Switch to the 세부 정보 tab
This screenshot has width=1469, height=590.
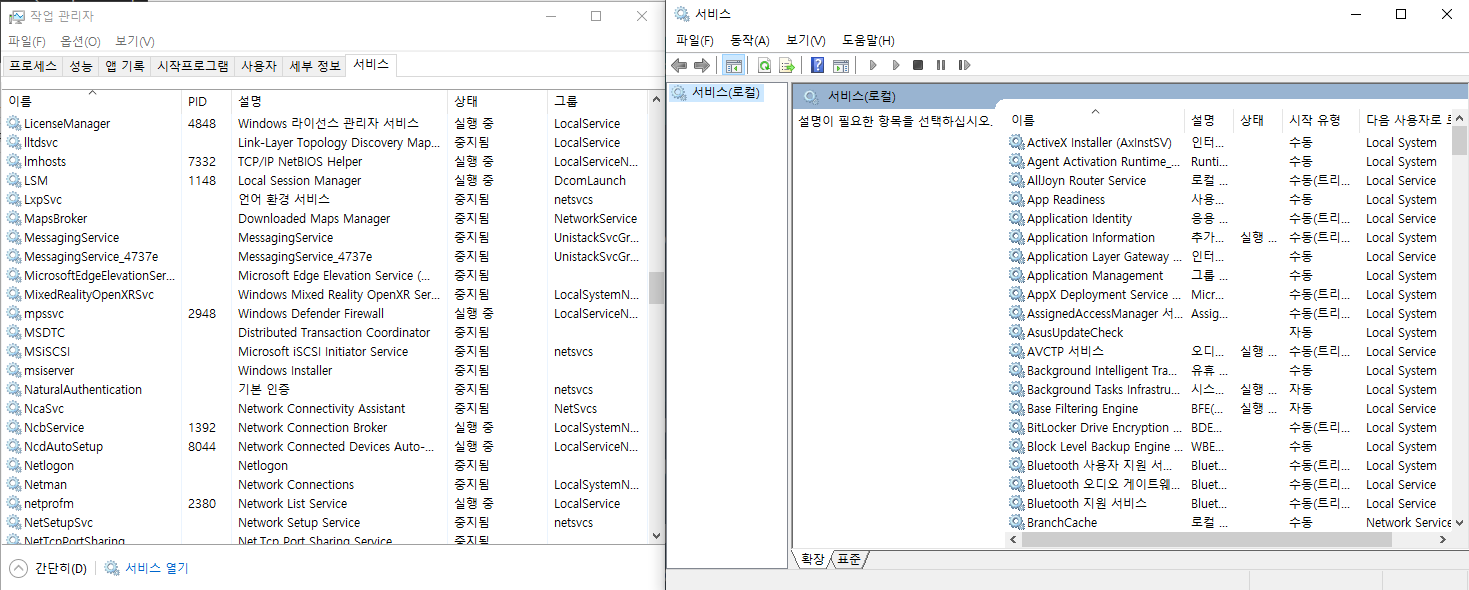pyautogui.click(x=315, y=66)
